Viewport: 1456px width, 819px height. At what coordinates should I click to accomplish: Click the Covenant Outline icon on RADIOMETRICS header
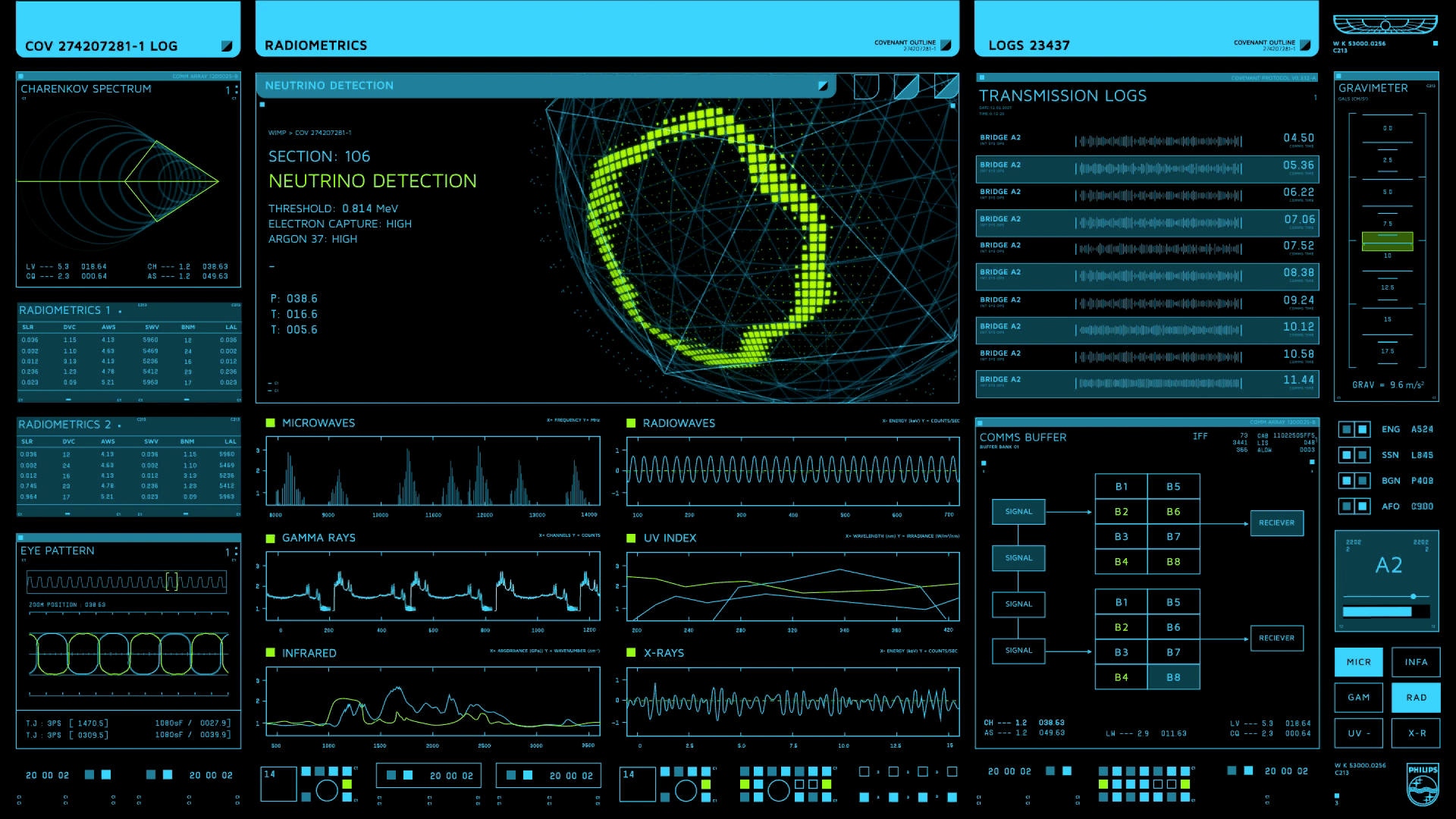946,45
